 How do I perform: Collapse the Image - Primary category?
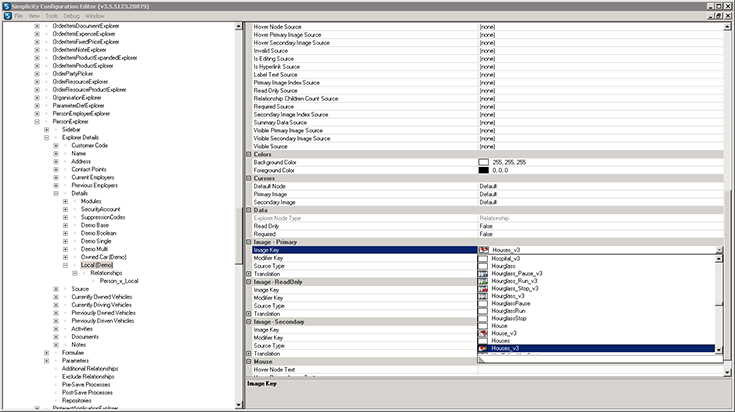tap(249, 242)
